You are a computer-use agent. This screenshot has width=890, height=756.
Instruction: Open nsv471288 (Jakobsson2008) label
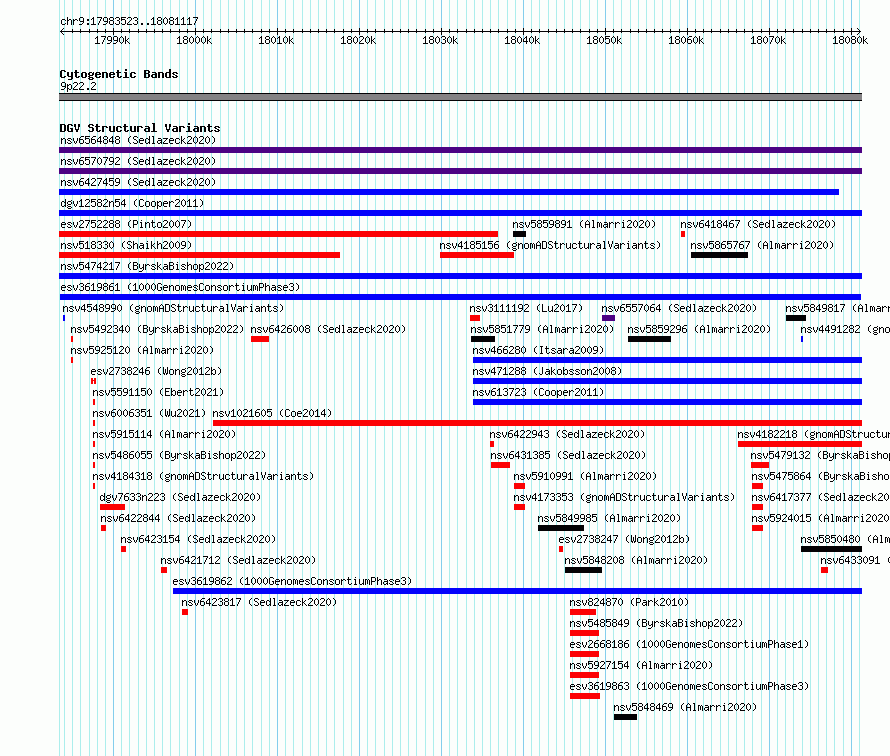[x=547, y=371]
